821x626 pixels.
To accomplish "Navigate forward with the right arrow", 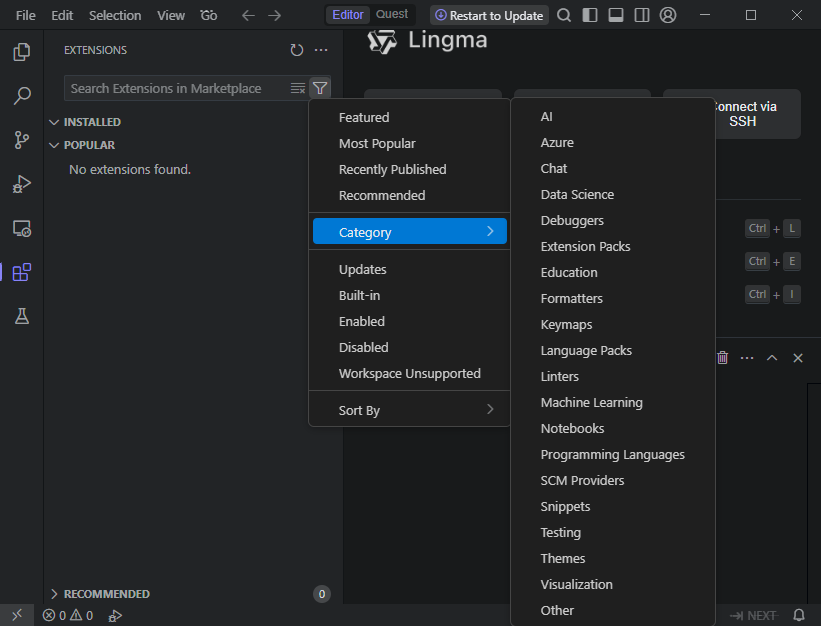I will pyautogui.click(x=274, y=15).
